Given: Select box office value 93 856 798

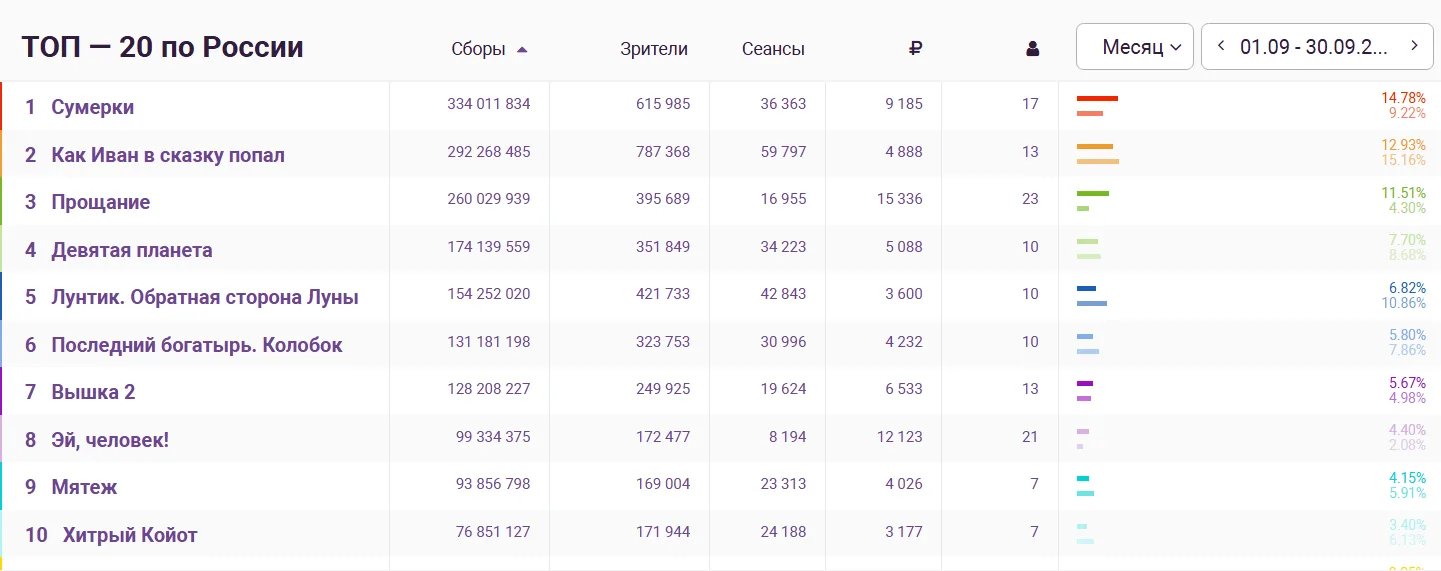Looking at the screenshot, I should pyautogui.click(x=493, y=485).
